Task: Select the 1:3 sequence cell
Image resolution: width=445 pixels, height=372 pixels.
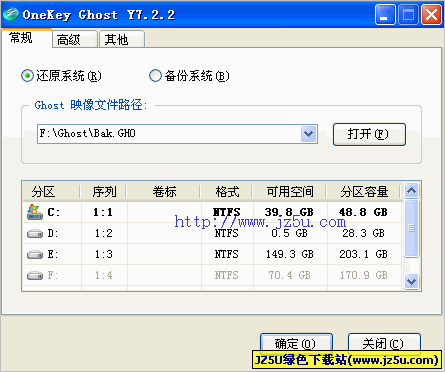Action: click(x=104, y=254)
